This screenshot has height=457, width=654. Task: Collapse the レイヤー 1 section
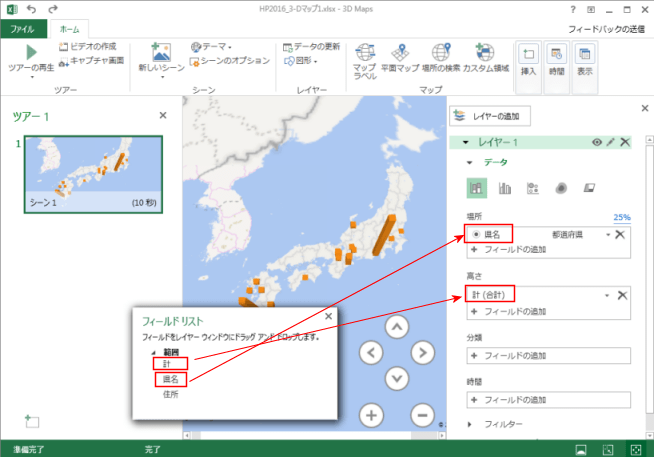click(466, 143)
